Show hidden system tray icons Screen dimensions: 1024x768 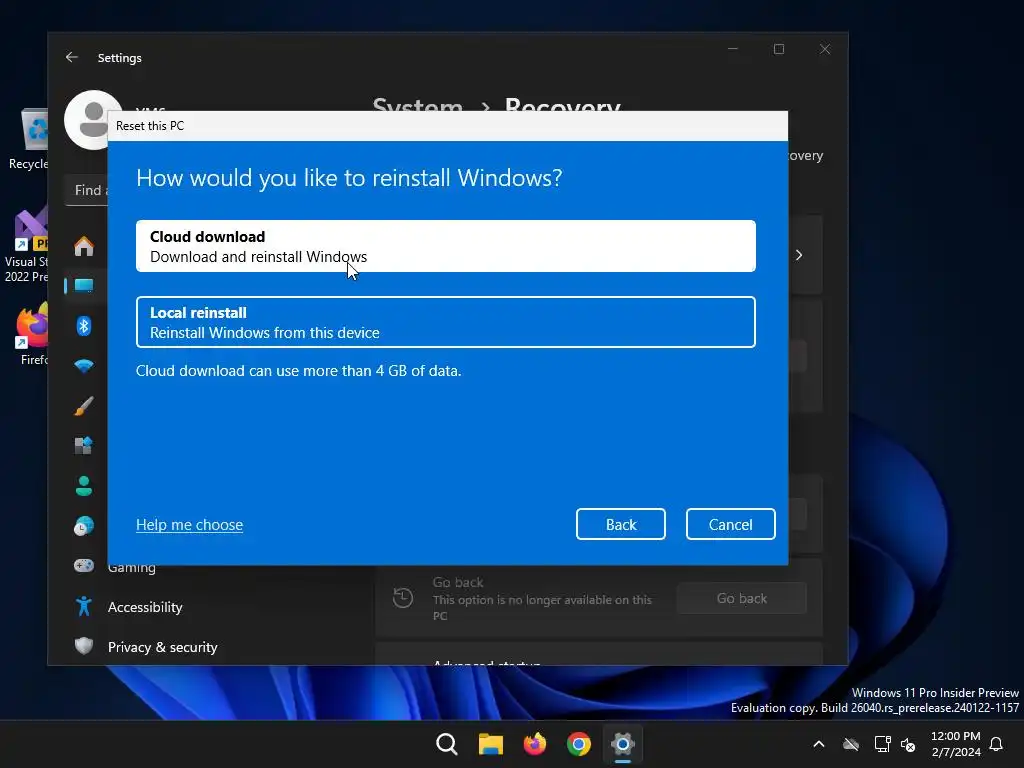tap(818, 744)
